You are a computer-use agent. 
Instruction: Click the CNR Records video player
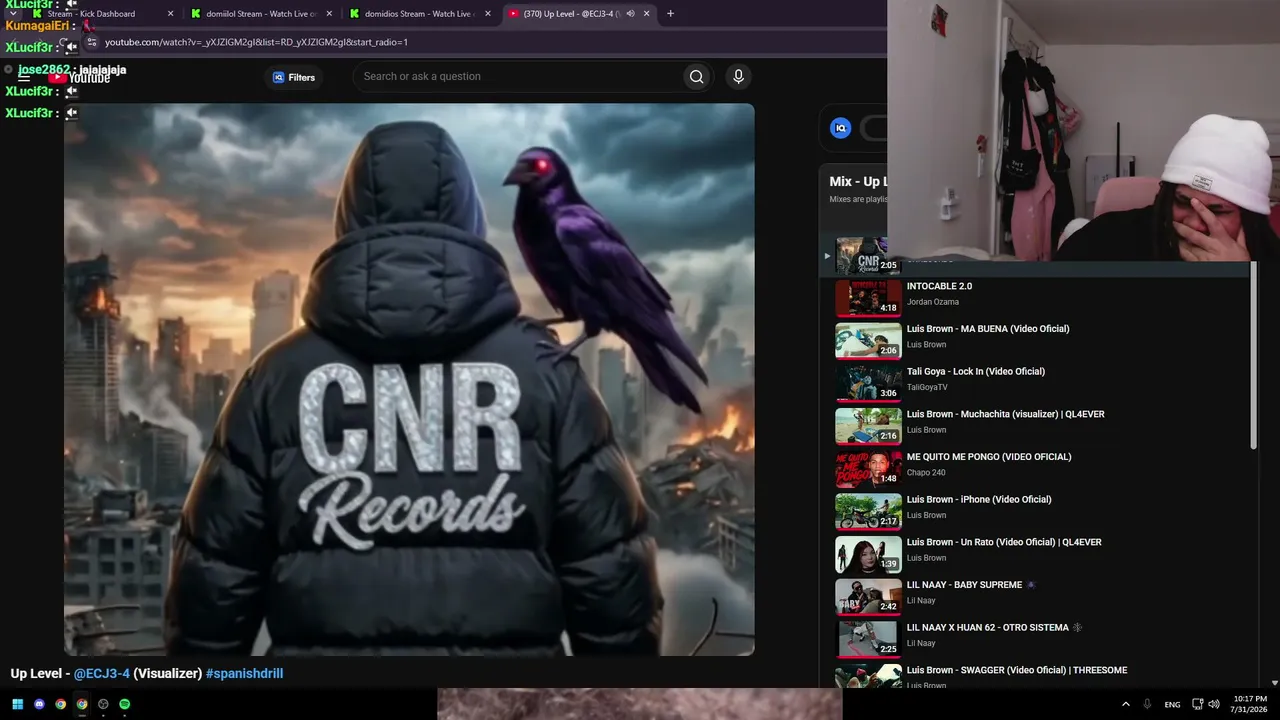[409, 379]
